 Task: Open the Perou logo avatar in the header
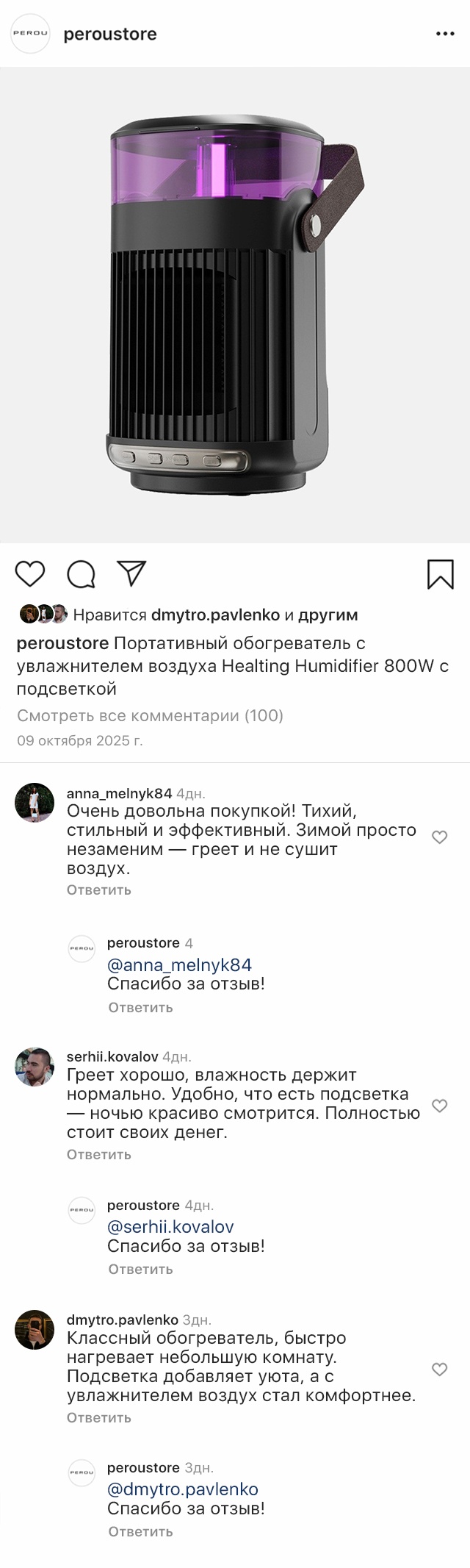tap(30, 34)
